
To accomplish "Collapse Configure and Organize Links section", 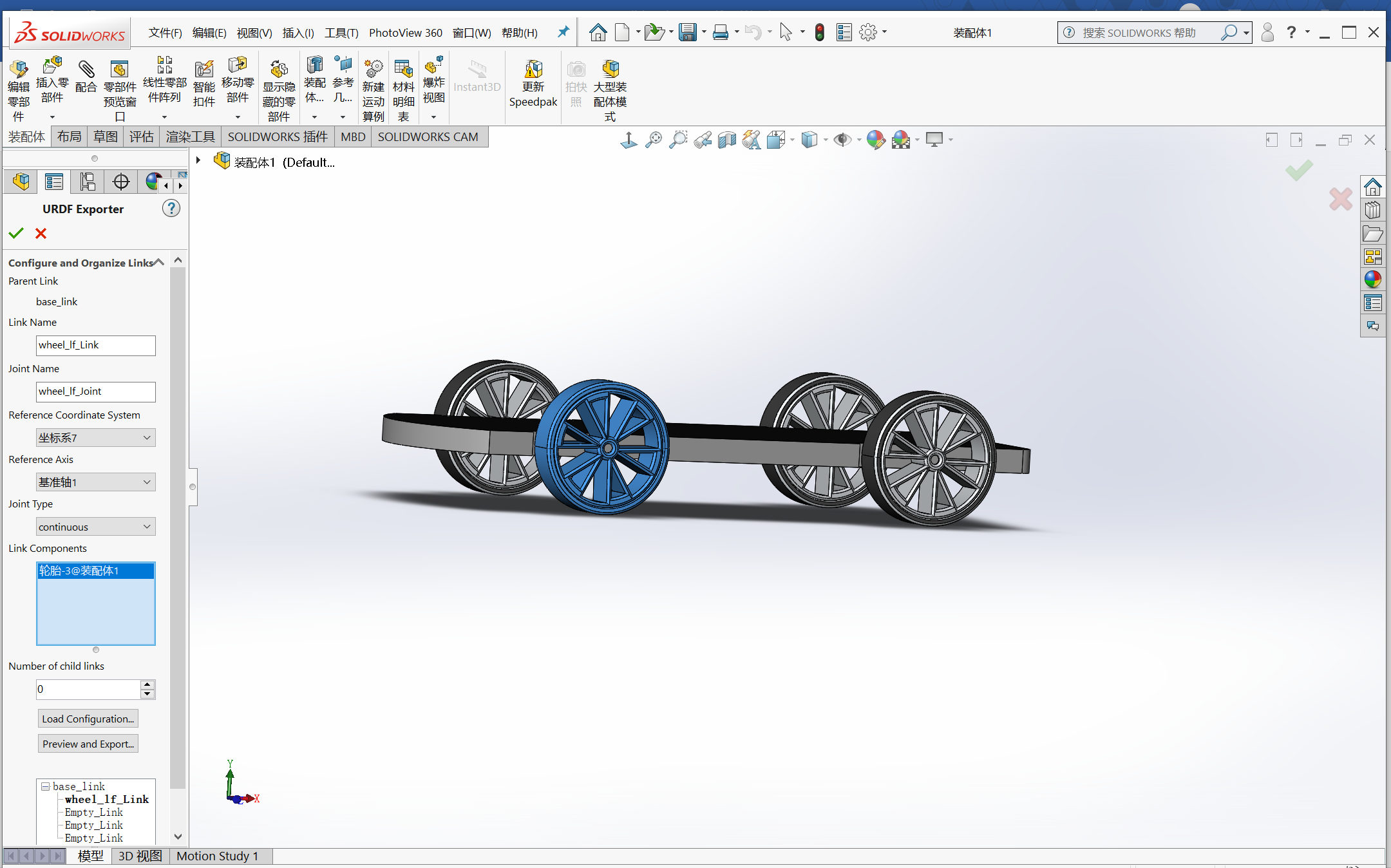I will pyautogui.click(x=159, y=262).
